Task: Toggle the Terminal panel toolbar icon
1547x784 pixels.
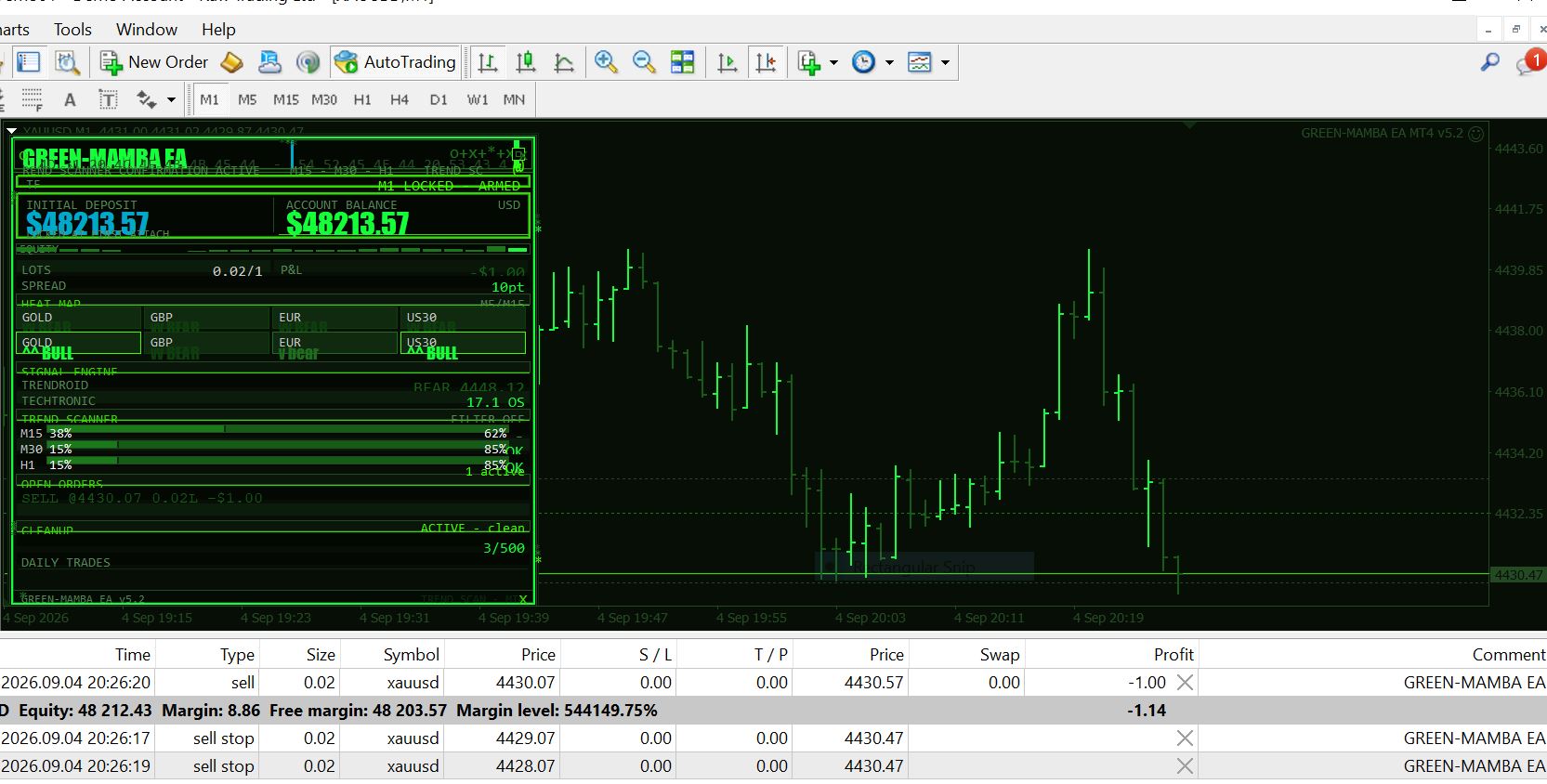Action: (29, 62)
